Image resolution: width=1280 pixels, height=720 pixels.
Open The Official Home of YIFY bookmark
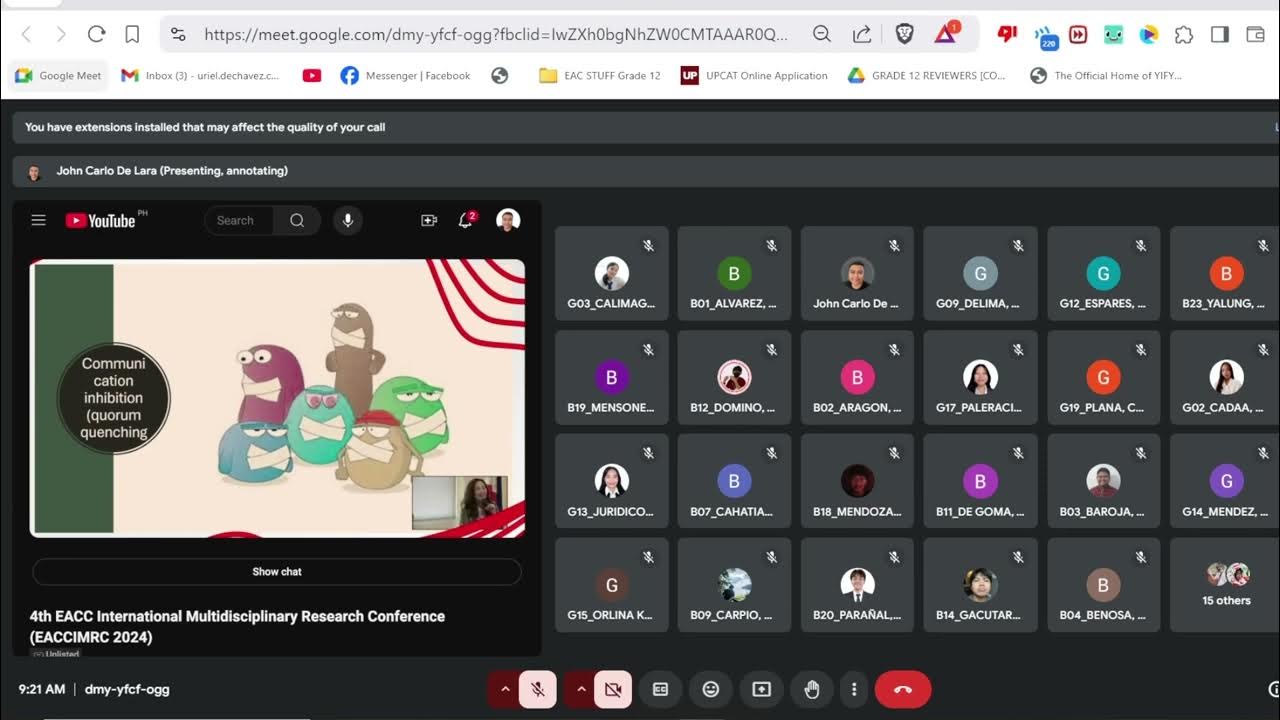tap(1106, 75)
